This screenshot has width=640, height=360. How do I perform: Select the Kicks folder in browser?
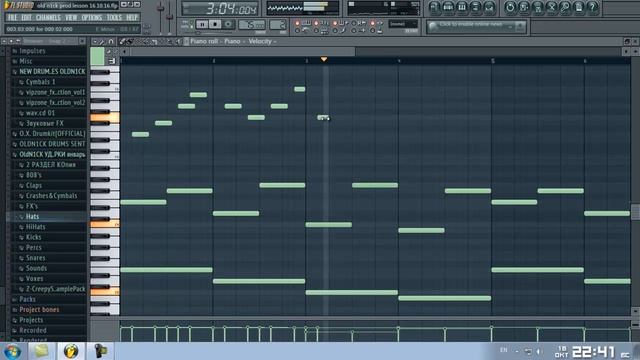click(33, 237)
